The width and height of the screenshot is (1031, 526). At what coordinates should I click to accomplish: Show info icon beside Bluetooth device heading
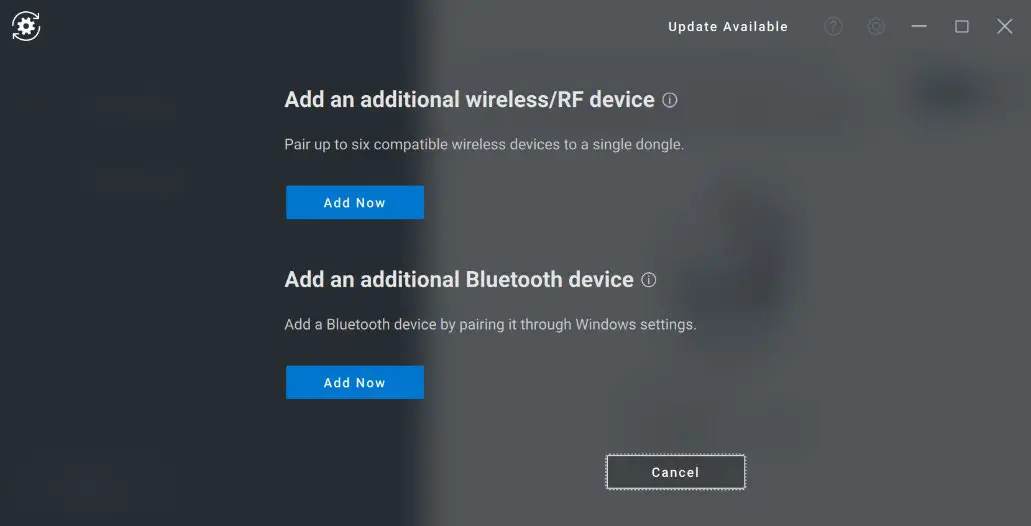(x=649, y=280)
